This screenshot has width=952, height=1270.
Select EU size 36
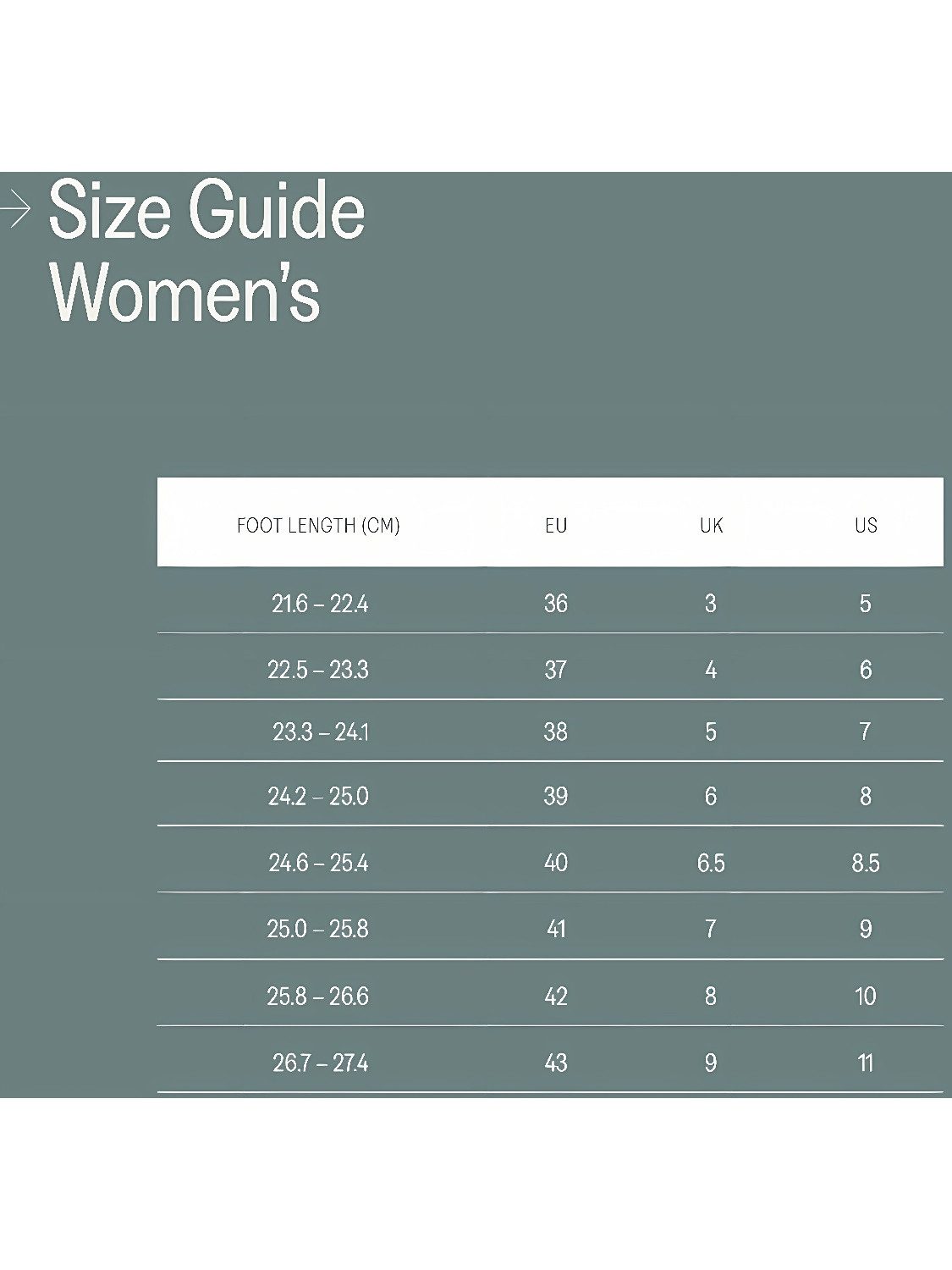[x=556, y=604]
